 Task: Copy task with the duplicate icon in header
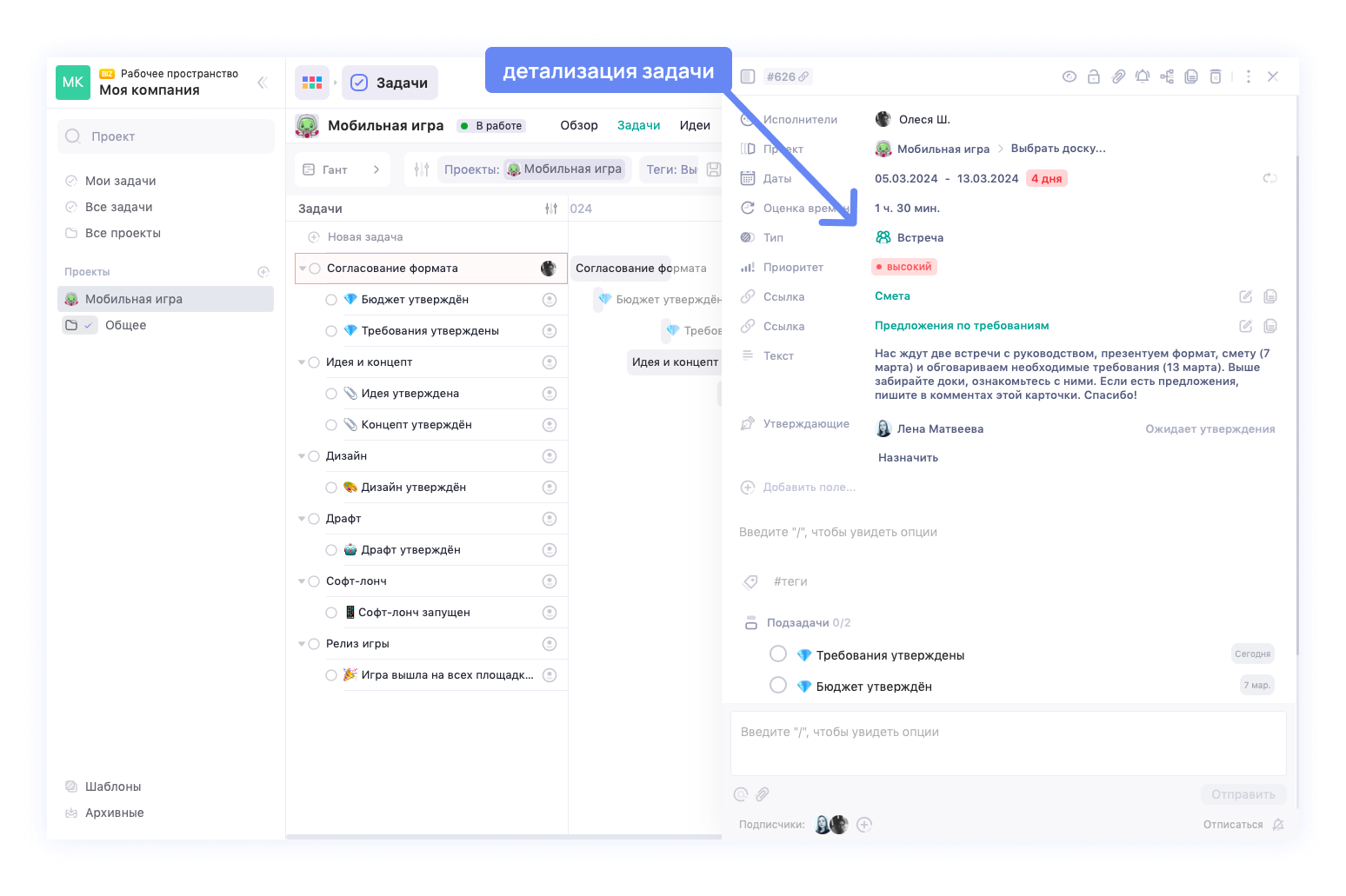coord(1191,76)
